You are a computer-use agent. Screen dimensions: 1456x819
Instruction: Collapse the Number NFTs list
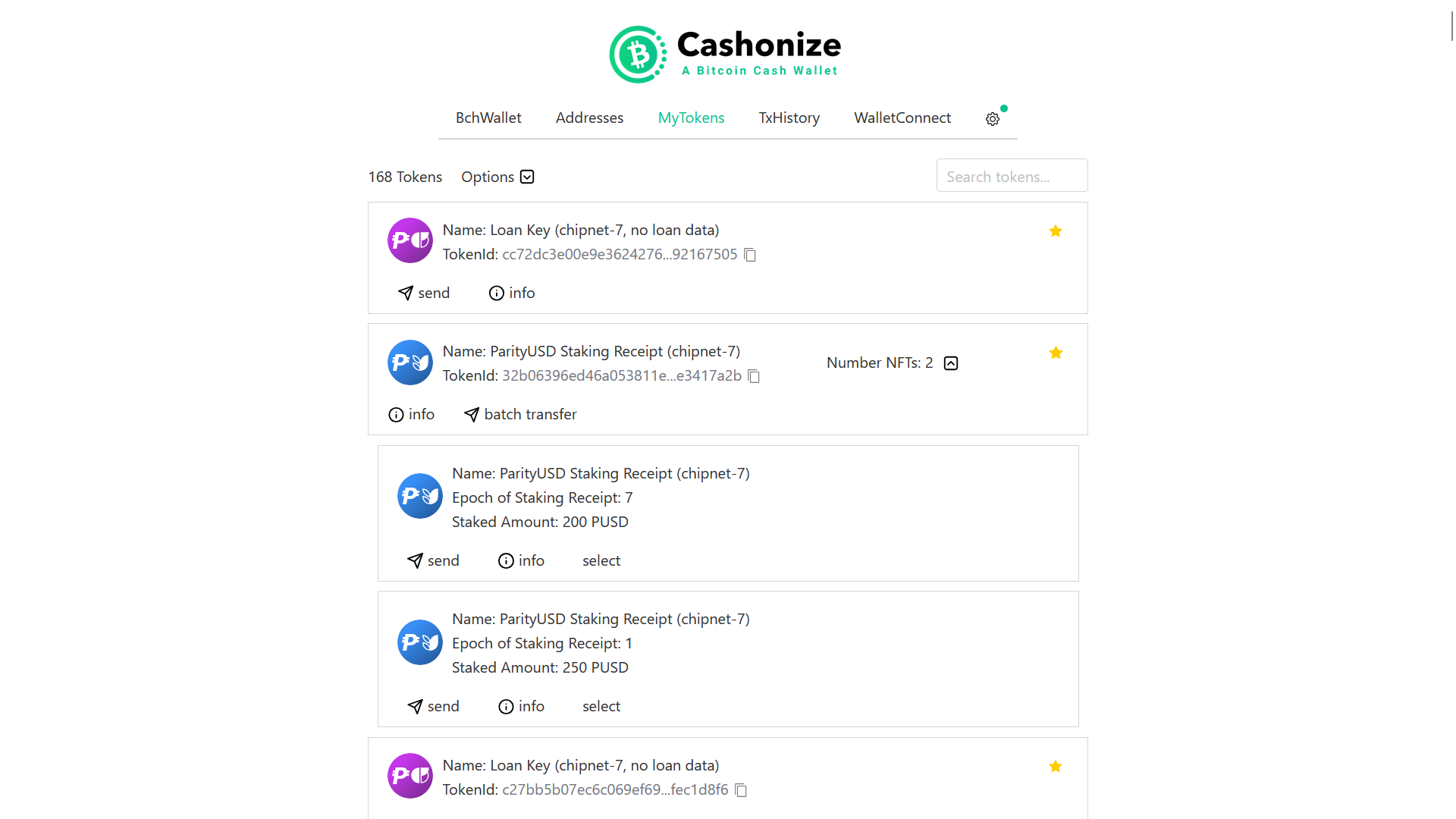tap(950, 363)
